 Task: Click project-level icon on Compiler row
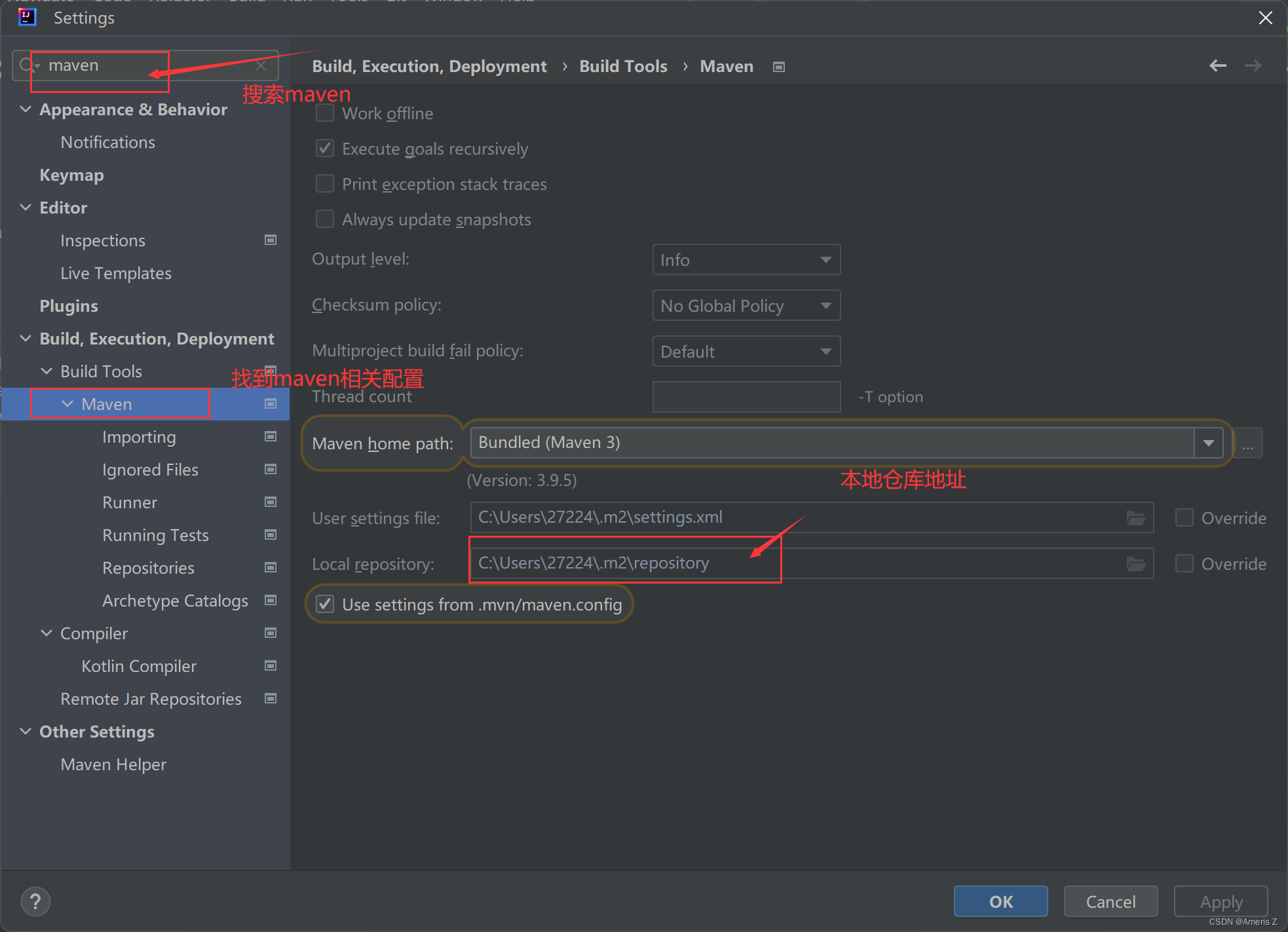pyautogui.click(x=270, y=633)
